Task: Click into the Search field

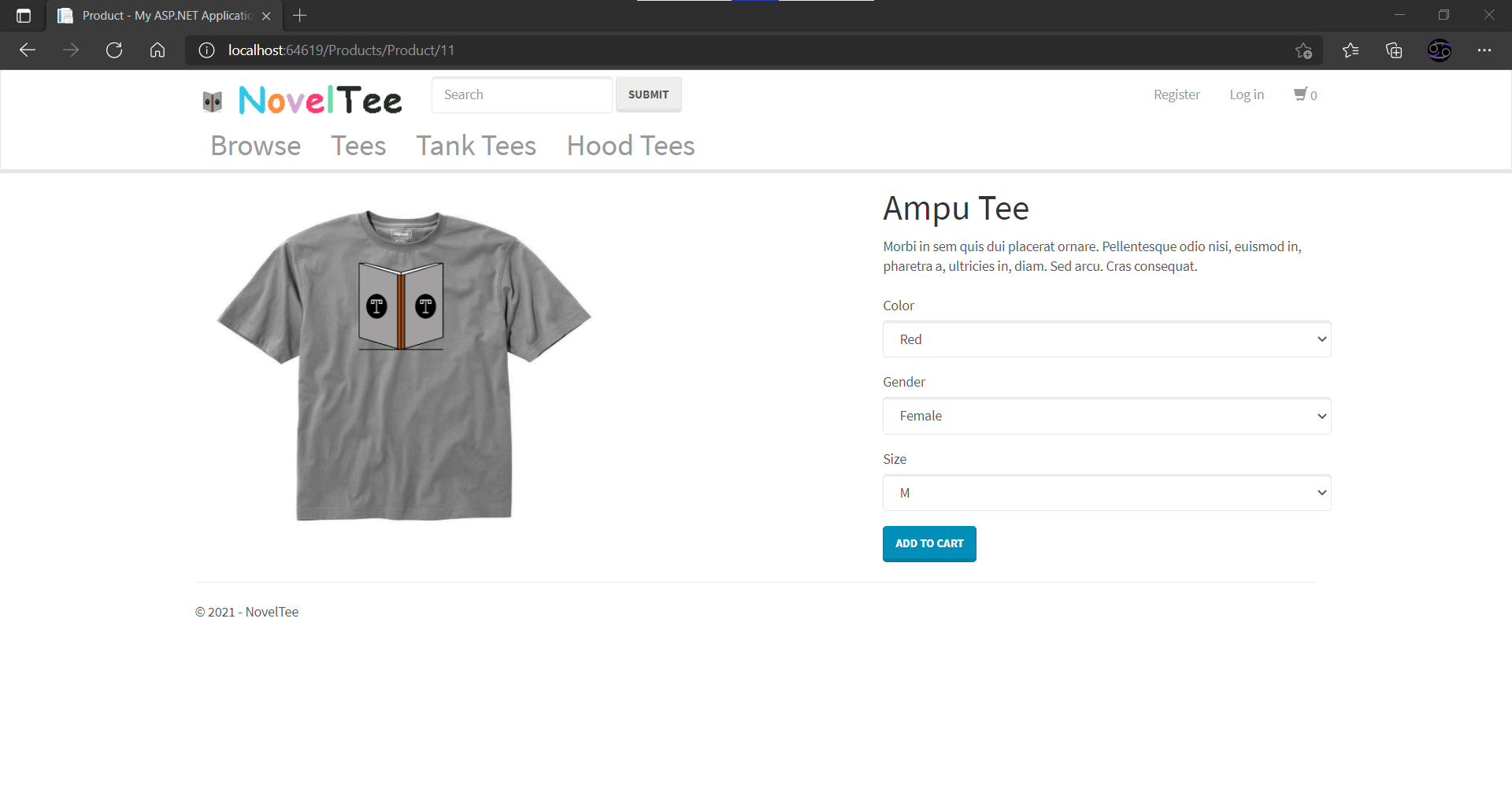Action: (522, 94)
